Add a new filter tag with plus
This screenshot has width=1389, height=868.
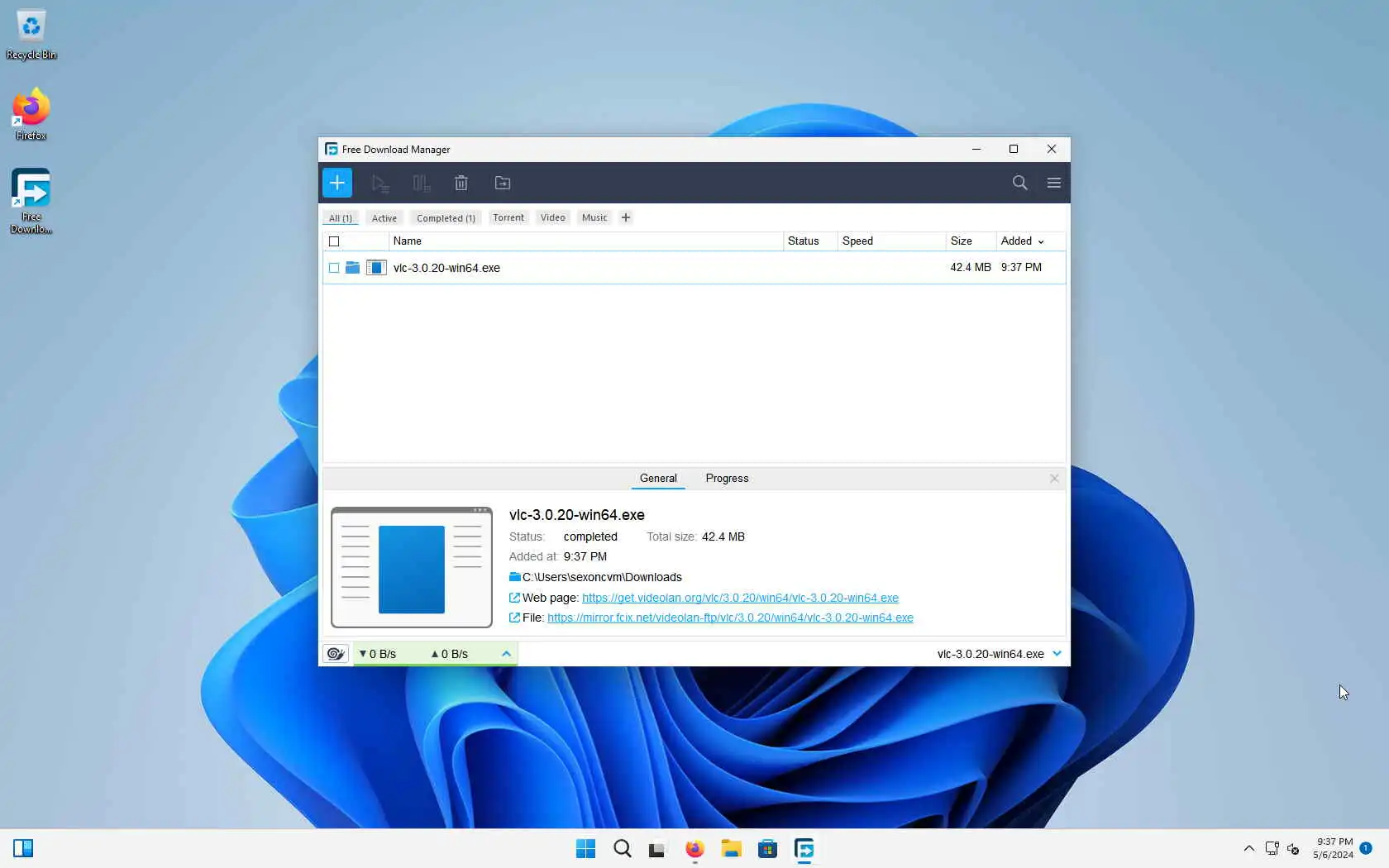click(x=626, y=217)
